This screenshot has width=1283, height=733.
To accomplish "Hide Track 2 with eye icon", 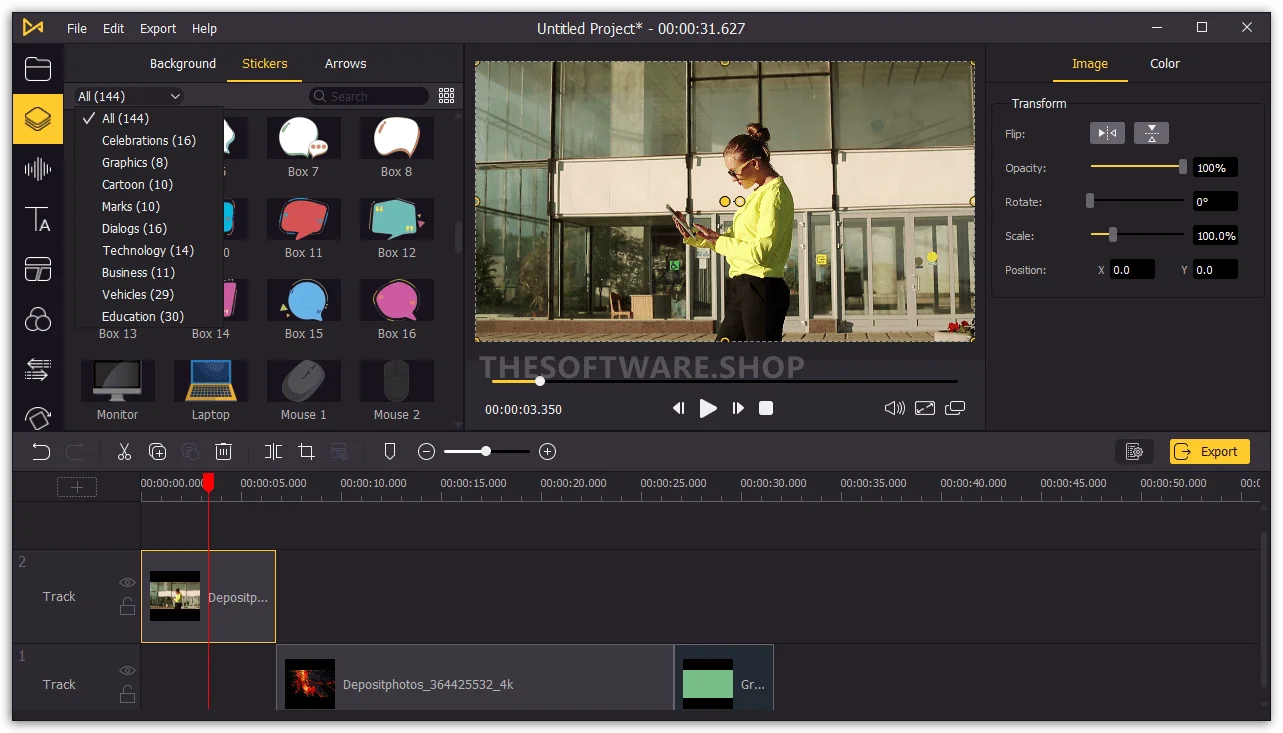I will [x=127, y=582].
